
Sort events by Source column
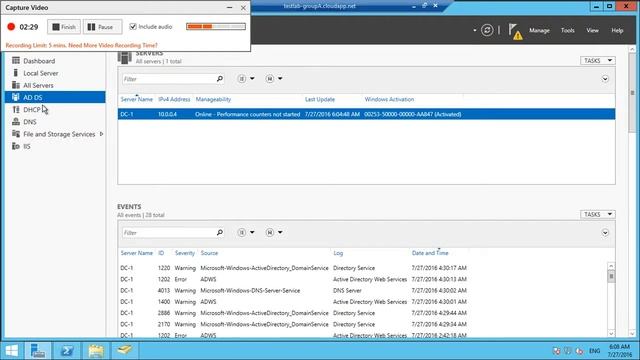[209, 253]
